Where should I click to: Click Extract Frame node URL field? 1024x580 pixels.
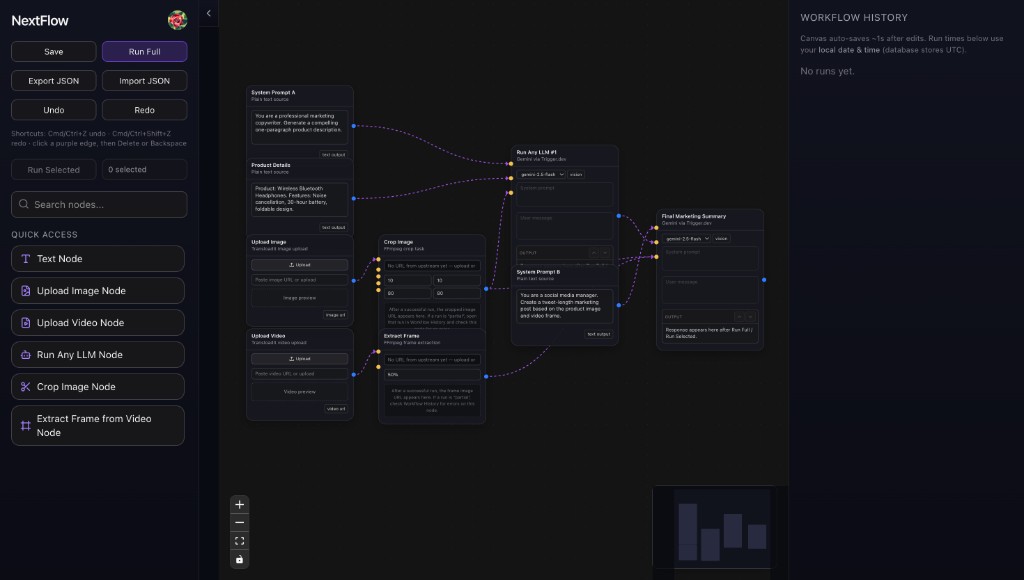coord(432,360)
